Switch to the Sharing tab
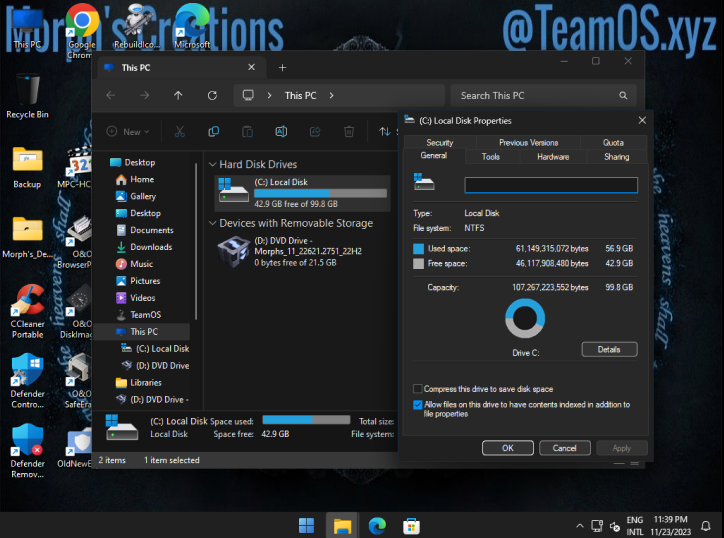 [x=616, y=157]
